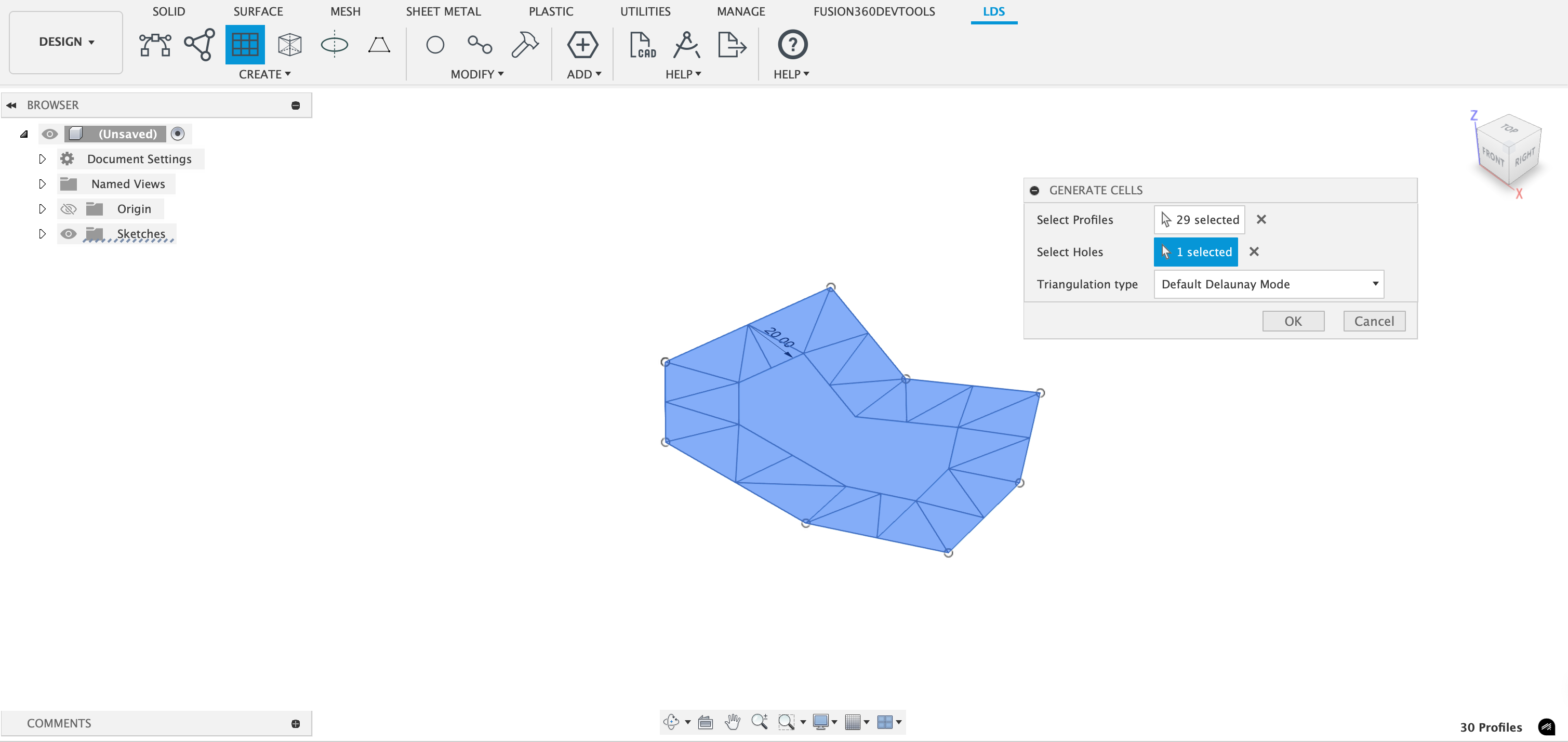The image size is (1568, 742).
Task: Open the CAD document icon
Action: click(642, 45)
